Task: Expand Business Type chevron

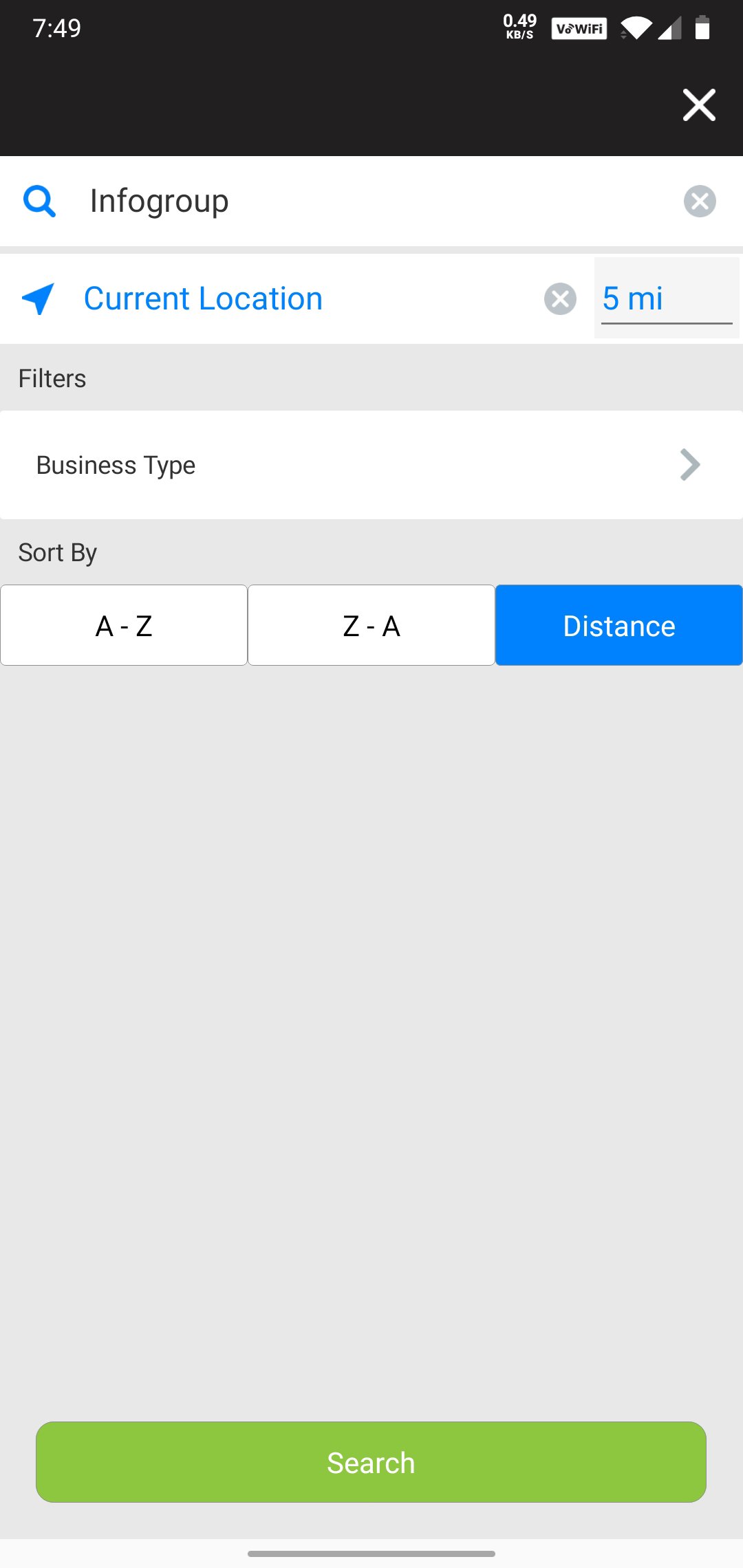Action: coord(689,465)
